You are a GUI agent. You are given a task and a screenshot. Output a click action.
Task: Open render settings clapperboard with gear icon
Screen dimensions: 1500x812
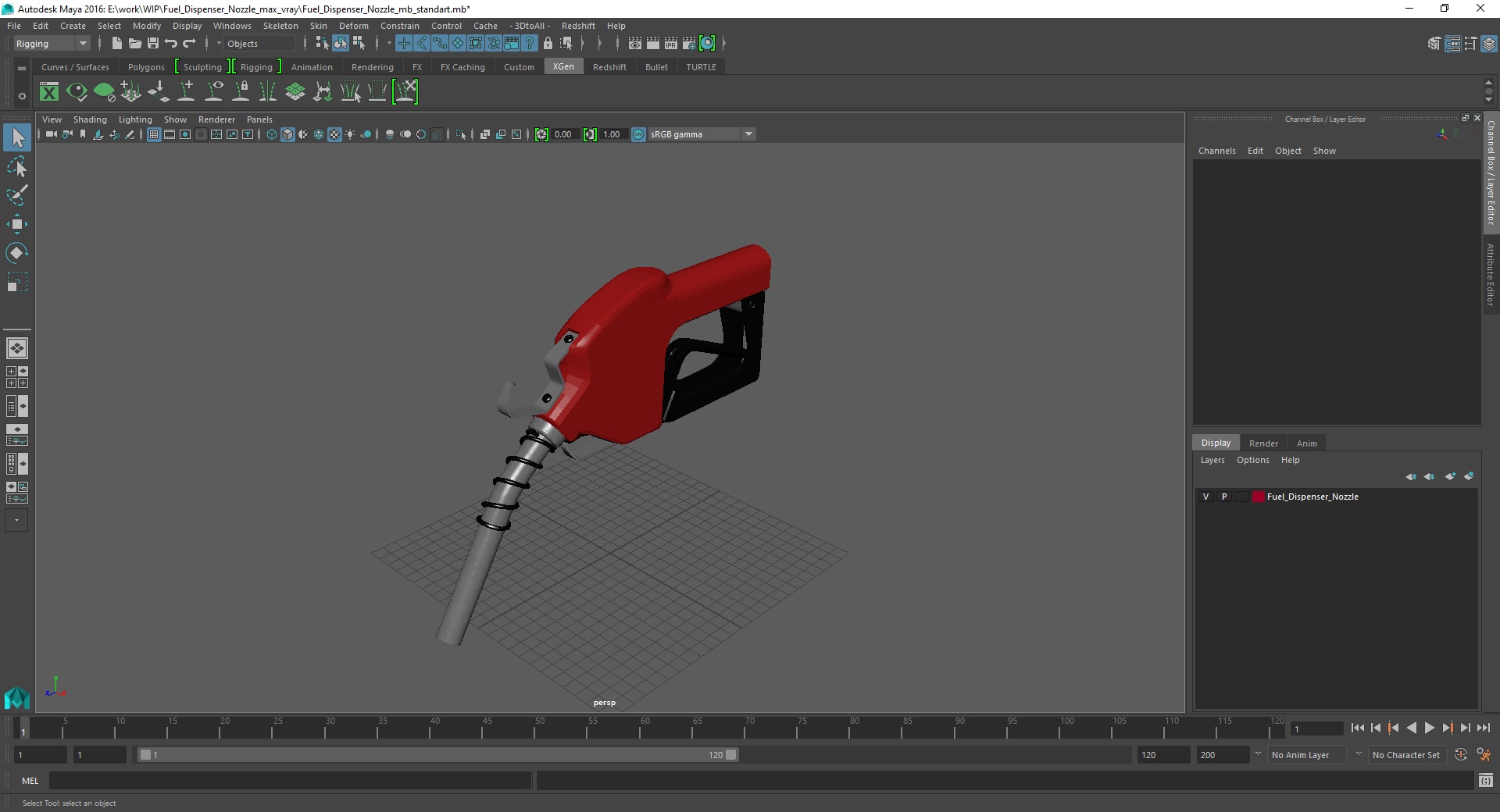[x=689, y=44]
